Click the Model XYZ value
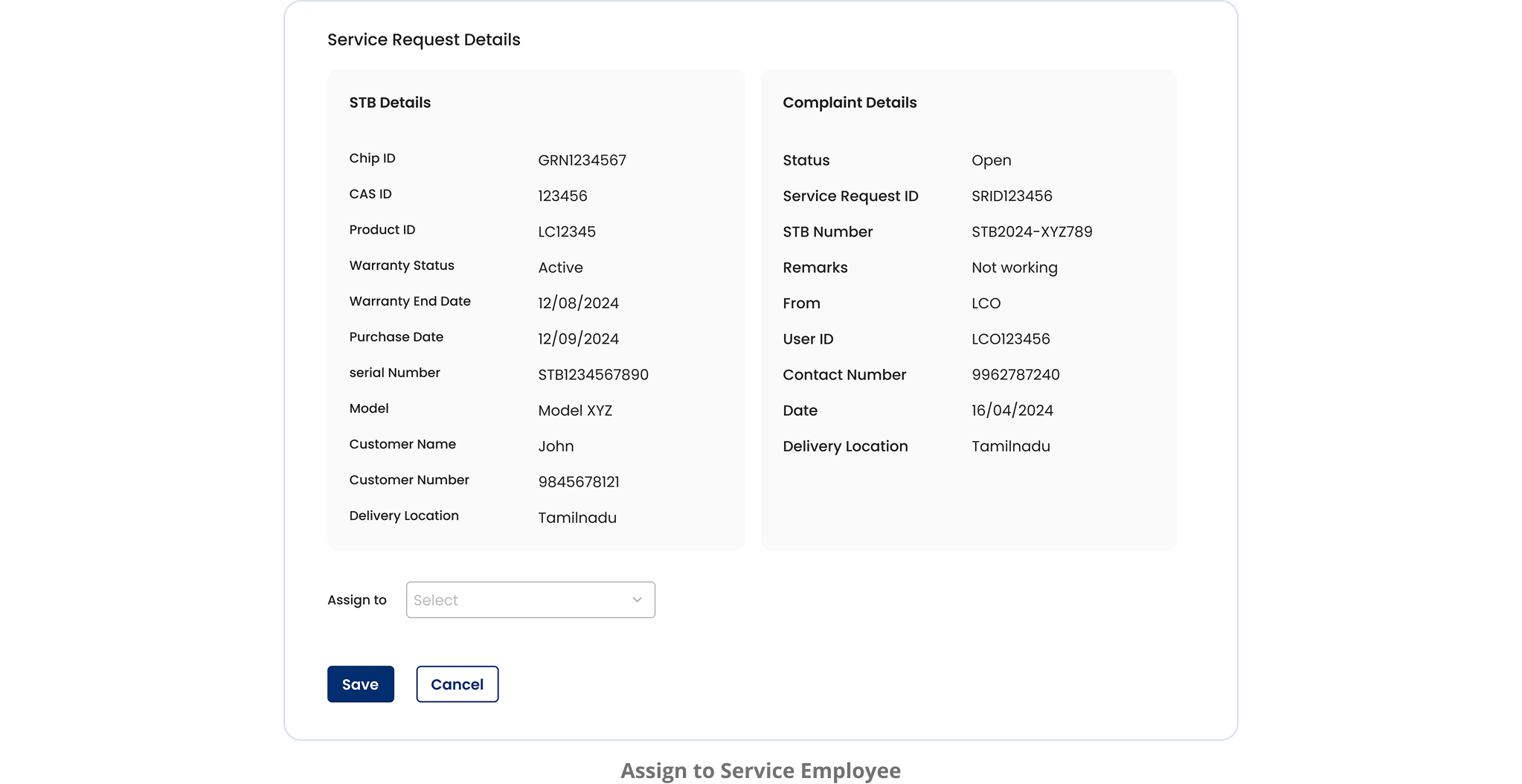The image size is (1522, 784). coord(575,410)
